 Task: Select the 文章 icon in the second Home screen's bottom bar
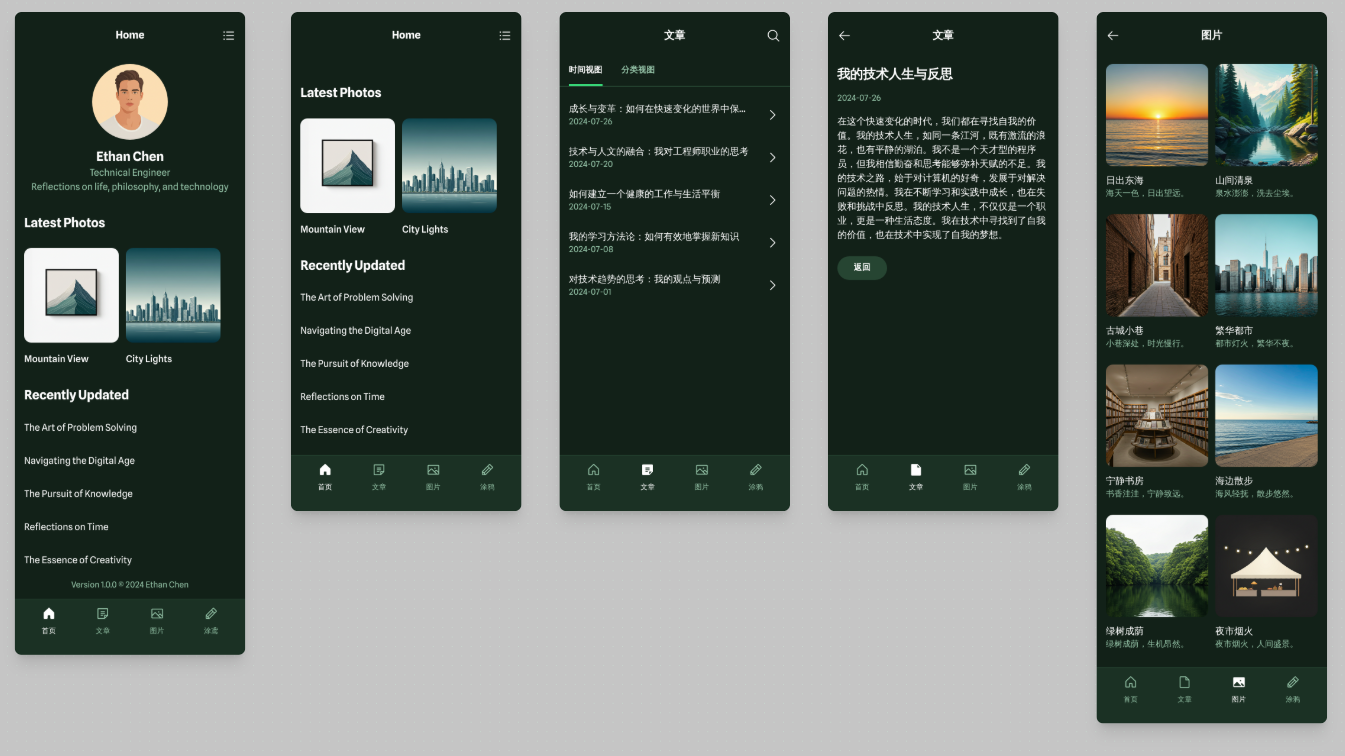tap(379, 470)
